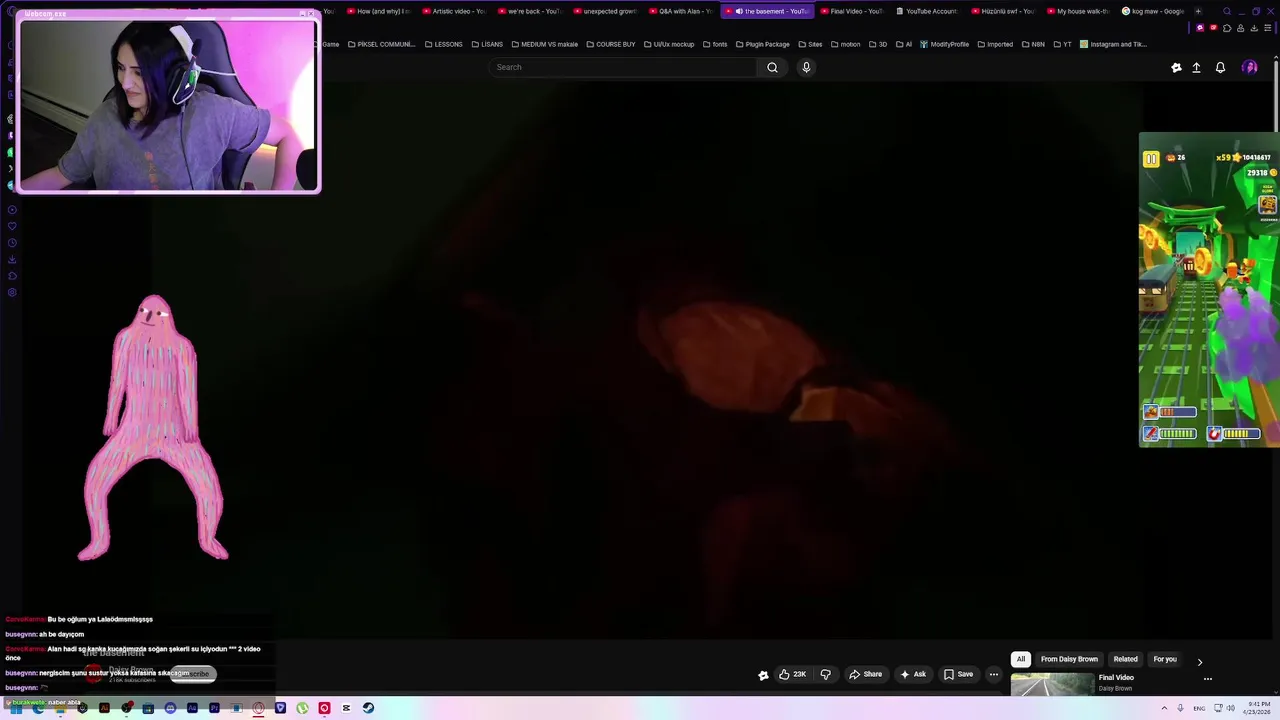Switch to the we're back browser tab
Image resolution: width=1280 pixels, height=720 pixels.
(x=529, y=11)
